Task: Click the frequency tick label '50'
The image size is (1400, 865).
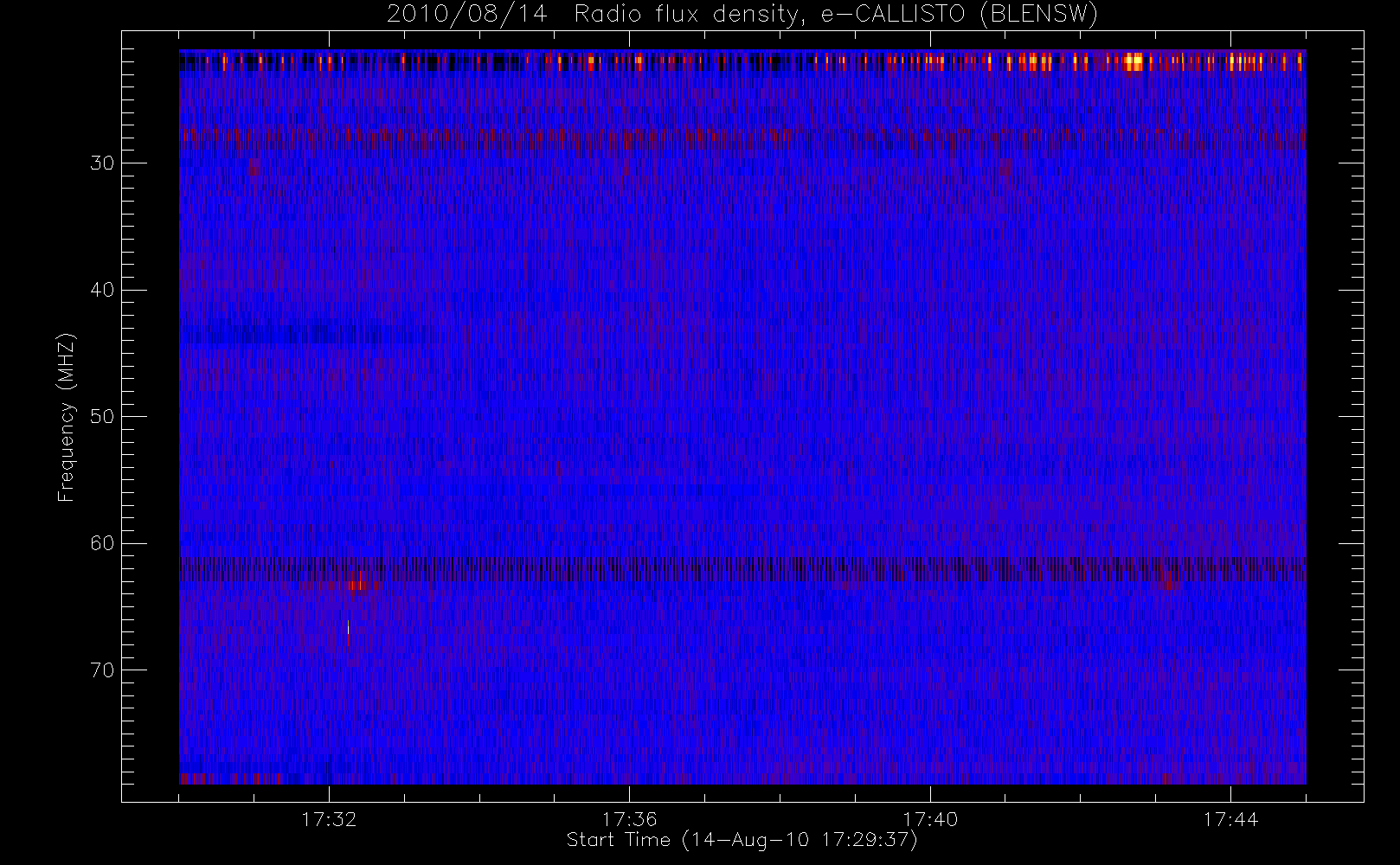Action: (101, 416)
